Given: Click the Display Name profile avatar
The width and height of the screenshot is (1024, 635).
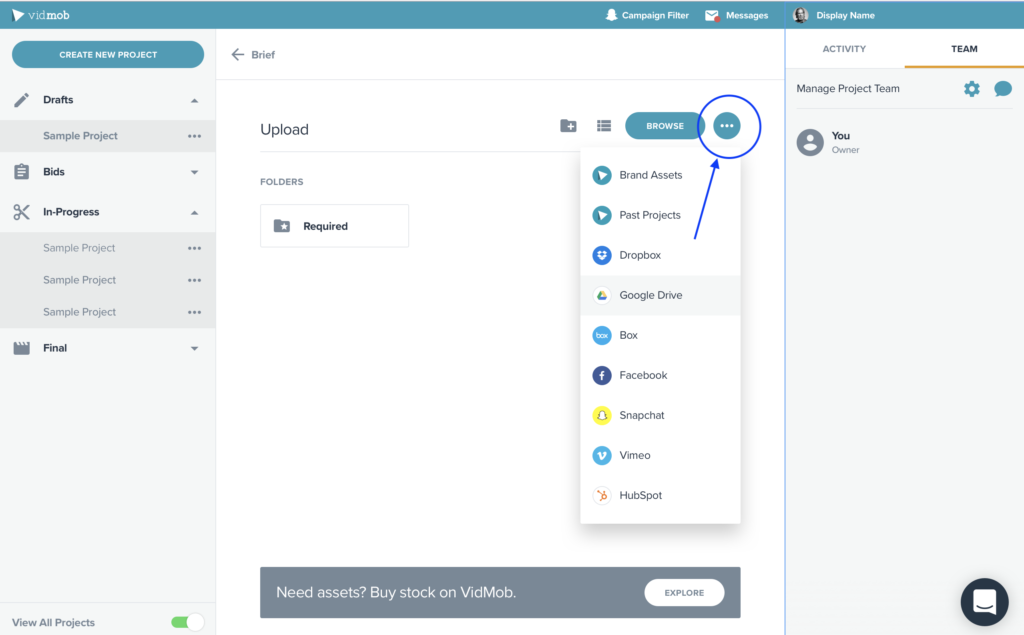Looking at the screenshot, I should click(801, 15).
